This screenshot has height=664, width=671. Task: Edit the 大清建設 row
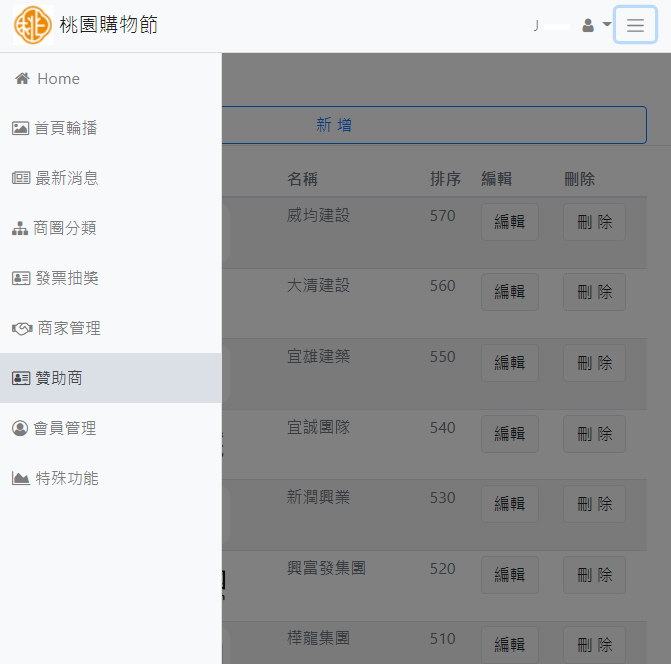pyautogui.click(x=510, y=292)
